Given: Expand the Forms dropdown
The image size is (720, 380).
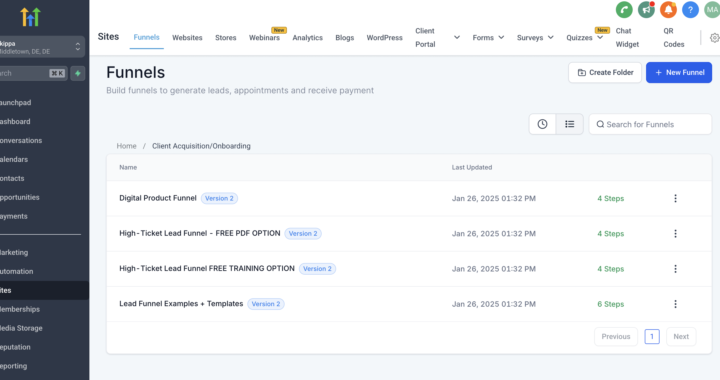Looking at the screenshot, I should [x=488, y=38].
